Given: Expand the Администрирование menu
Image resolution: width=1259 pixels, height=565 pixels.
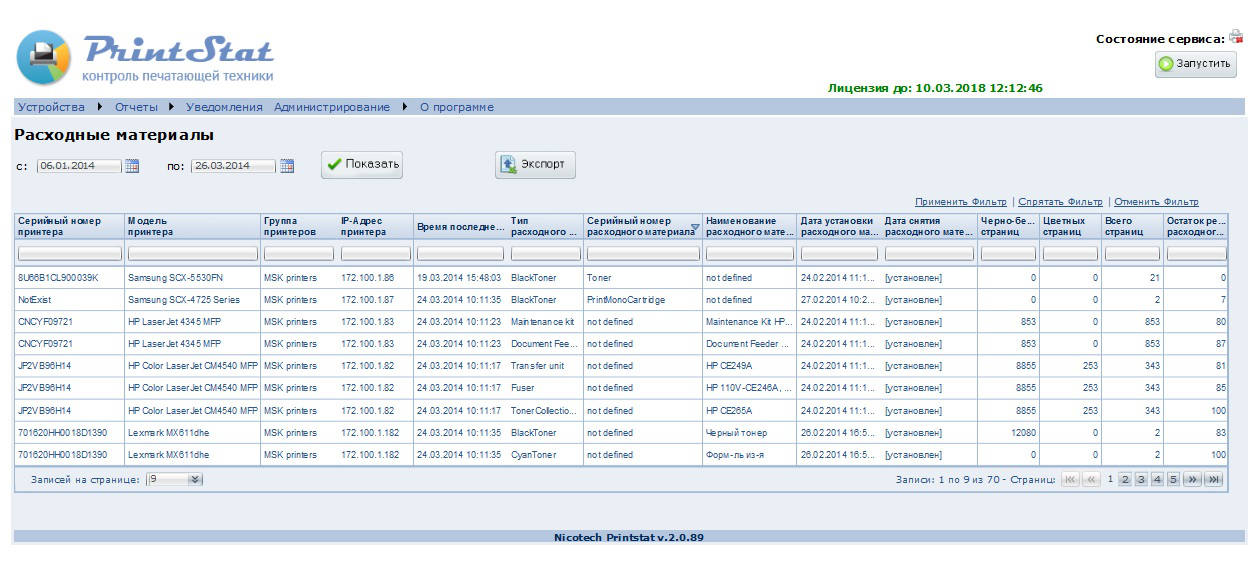Looking at the screenshot, I should tap(340, 107).
